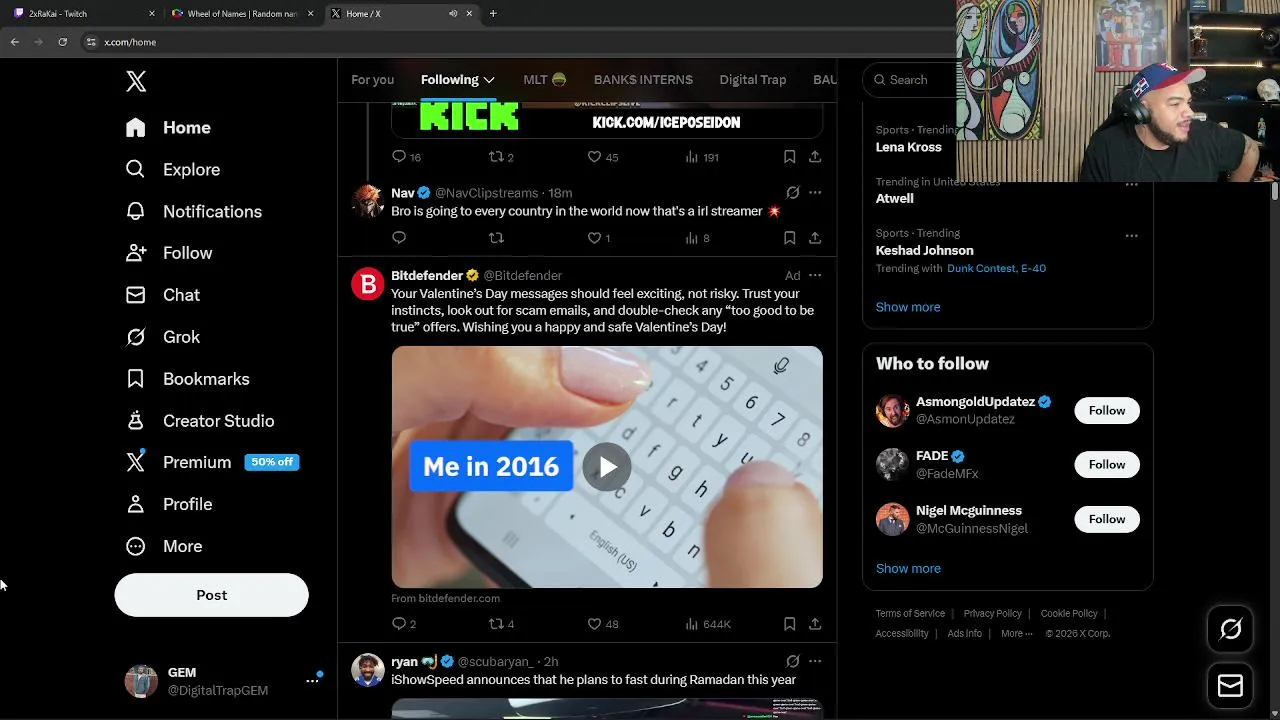Viewport: 1280px width, 720px height.
Task: Follow AsmongoldUpdatez
Action: 1107,411
